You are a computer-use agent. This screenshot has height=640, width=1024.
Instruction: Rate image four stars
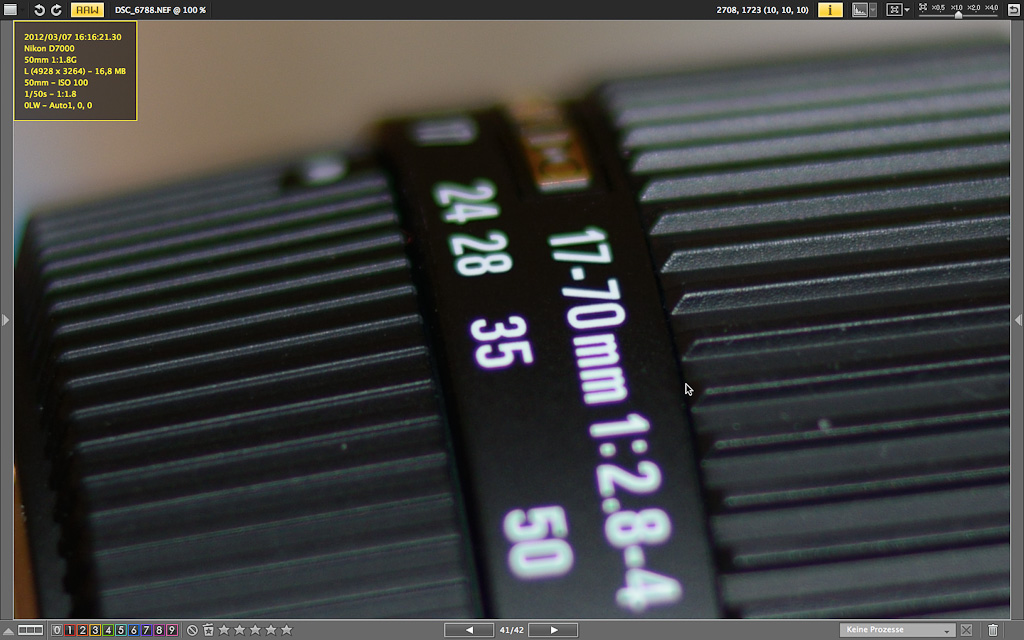pos(271,630)
